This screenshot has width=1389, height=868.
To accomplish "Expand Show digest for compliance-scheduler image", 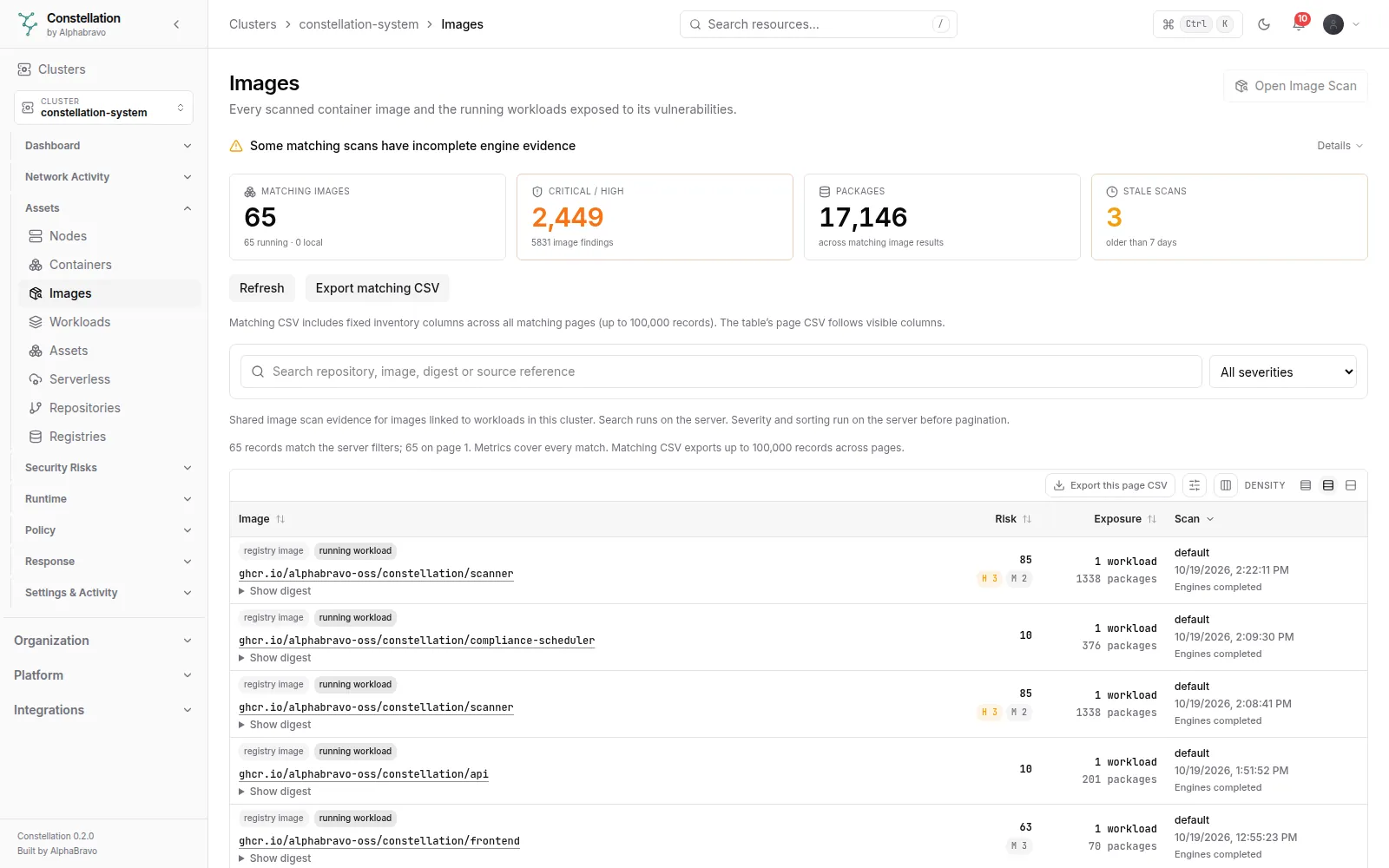I will [x=274, y=658].
